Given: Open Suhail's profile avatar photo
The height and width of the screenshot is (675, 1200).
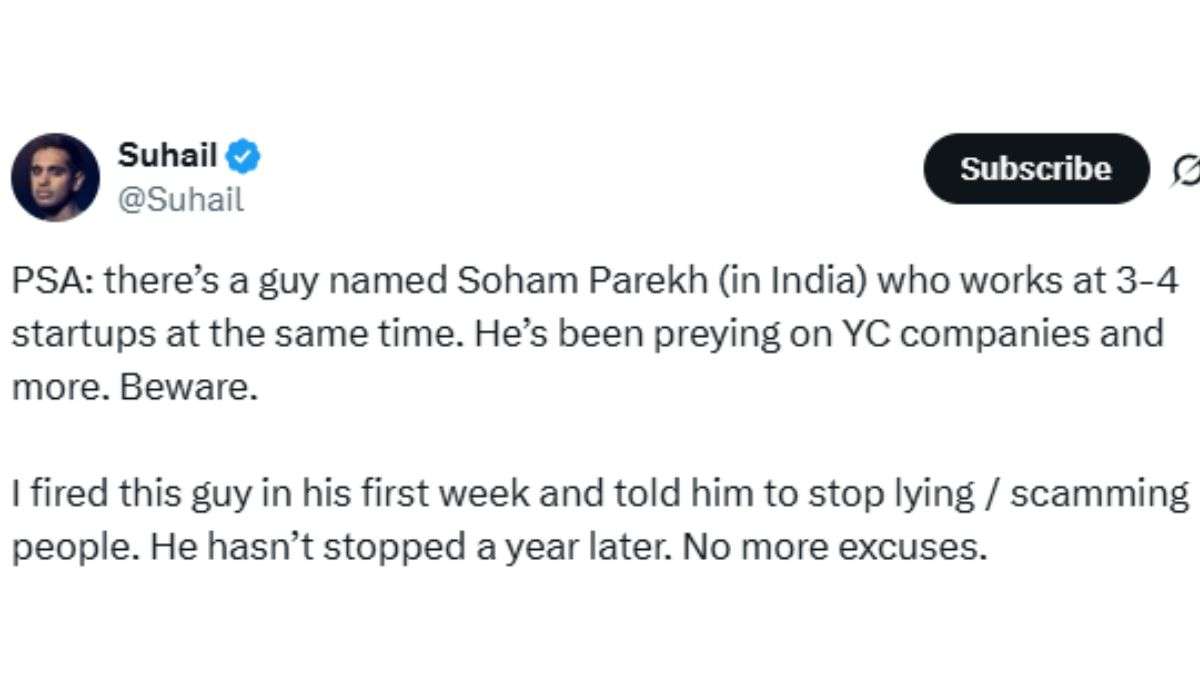Looking at the screenshot, I should [x=55, y=177].
